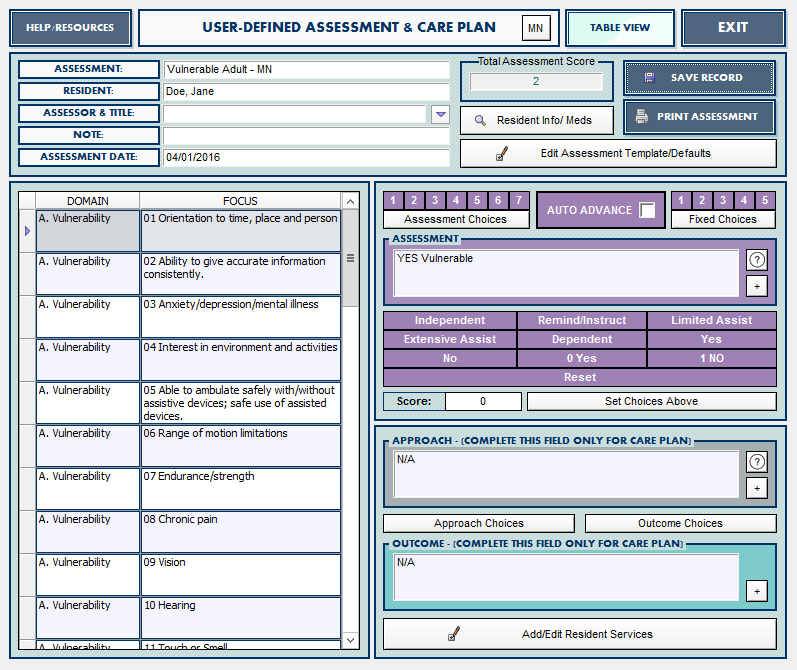Screen dimensions: 797x670
Task: Click the printer icon on Print Assessment
Action: tap(642, 116)
